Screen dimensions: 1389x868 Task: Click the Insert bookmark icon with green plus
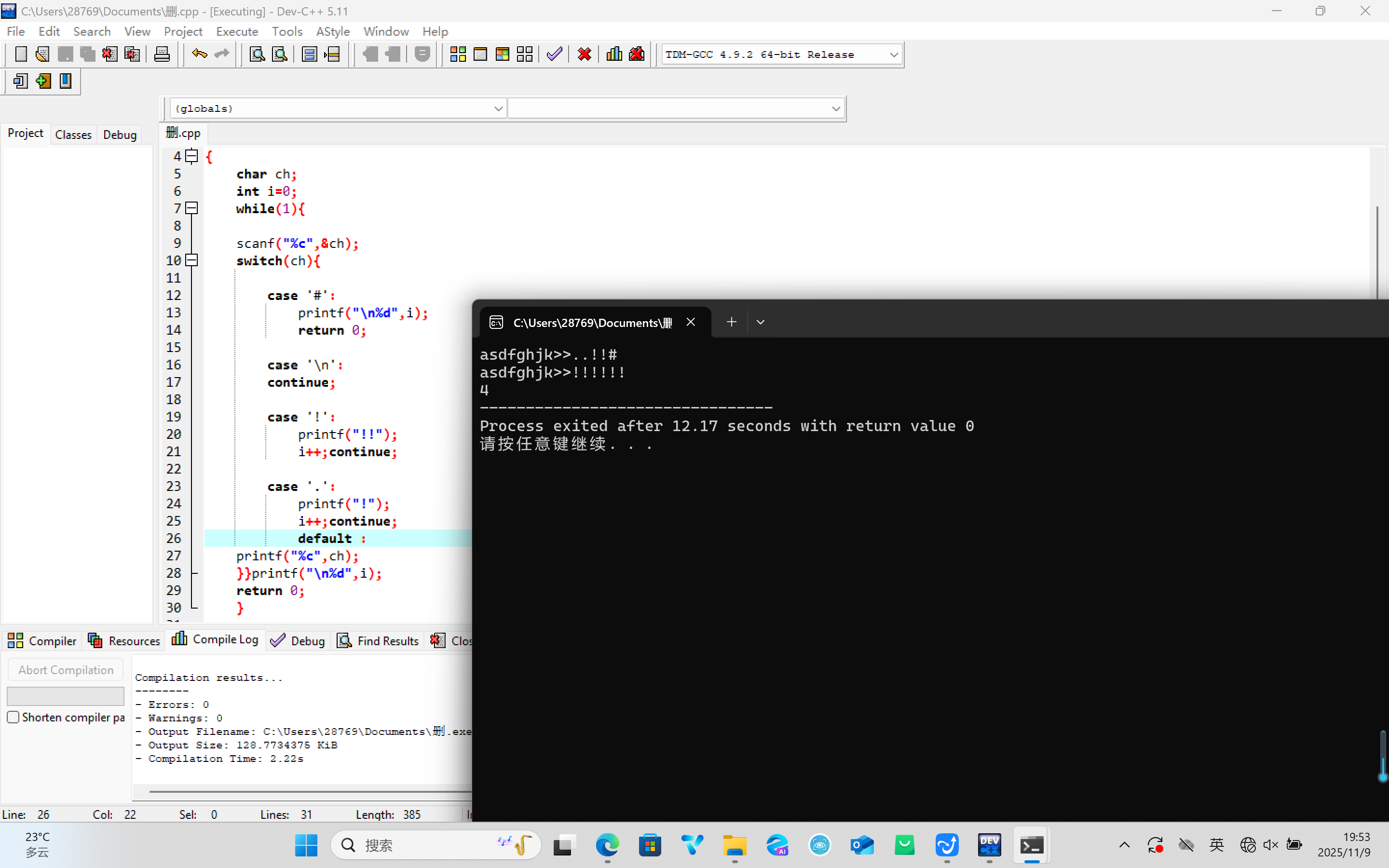click(x=43, y=81)
